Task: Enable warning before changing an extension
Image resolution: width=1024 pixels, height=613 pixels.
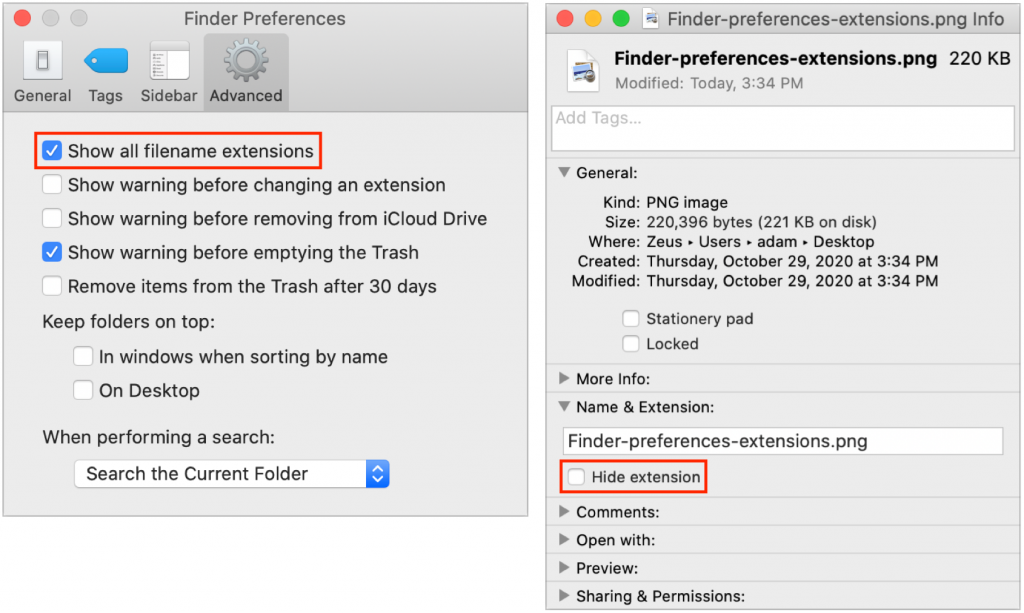Action: [52, 185]
